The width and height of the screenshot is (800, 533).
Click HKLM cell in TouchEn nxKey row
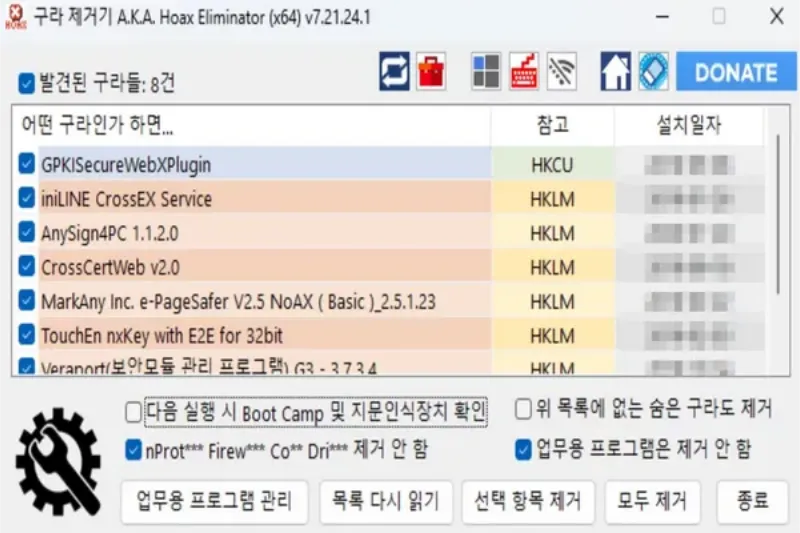(553, 336)
